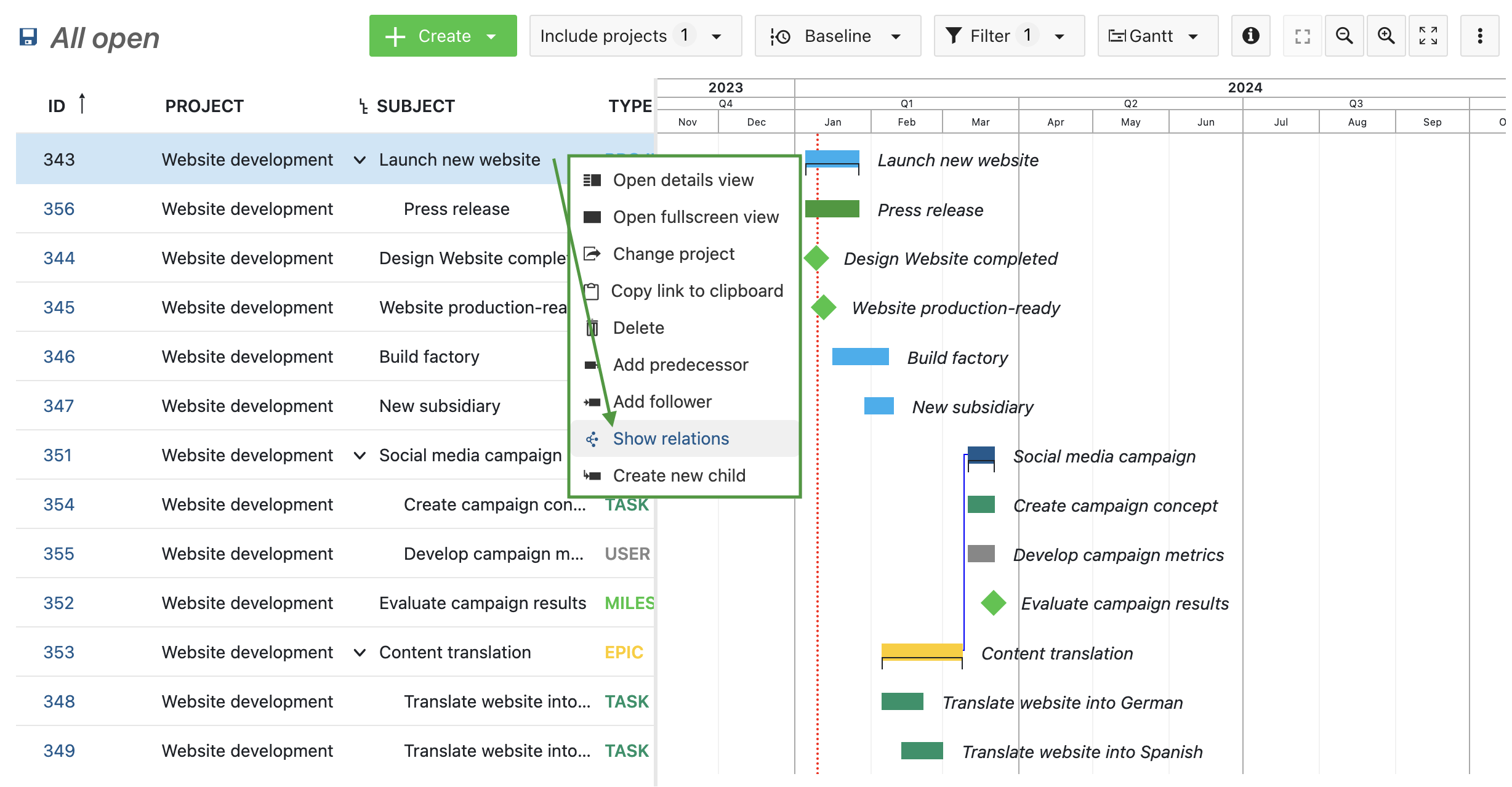The width and height of the screenshot is (1512, 787).
Task: Click the information (i) icon
Action: (1249, 37)
